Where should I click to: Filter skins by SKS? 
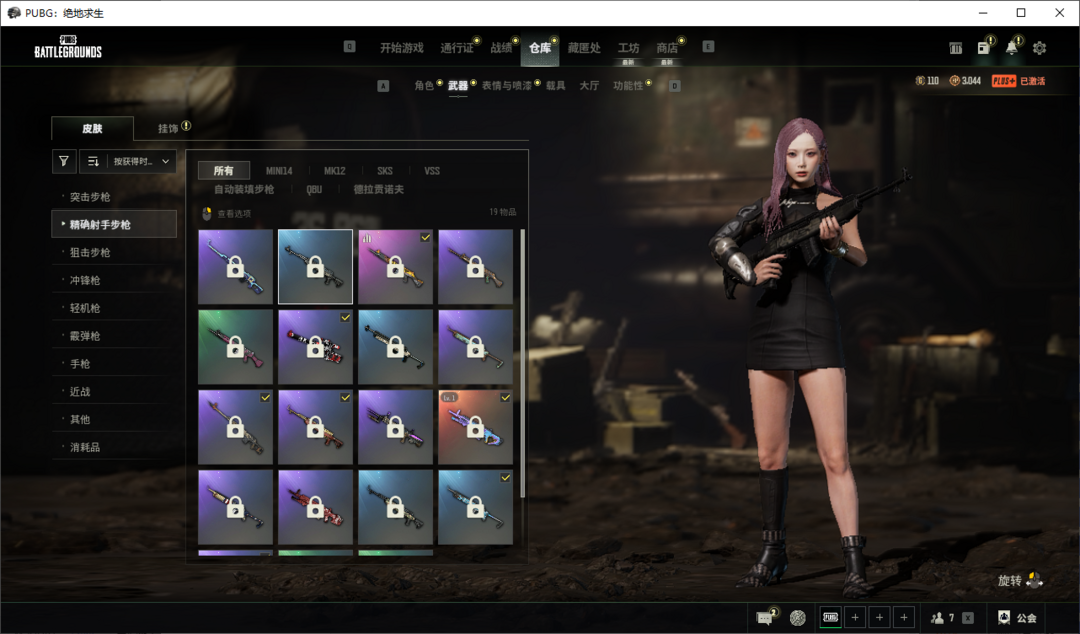(x=385, y=171)
